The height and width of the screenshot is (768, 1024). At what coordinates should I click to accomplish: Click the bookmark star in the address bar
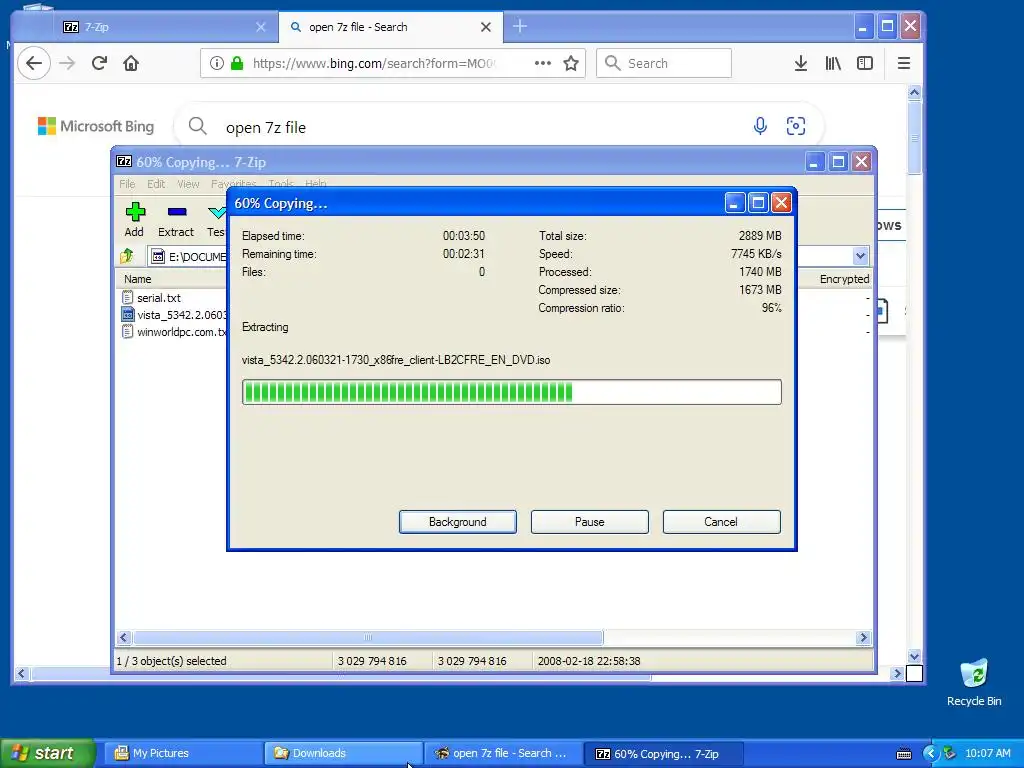coord(571,63)
